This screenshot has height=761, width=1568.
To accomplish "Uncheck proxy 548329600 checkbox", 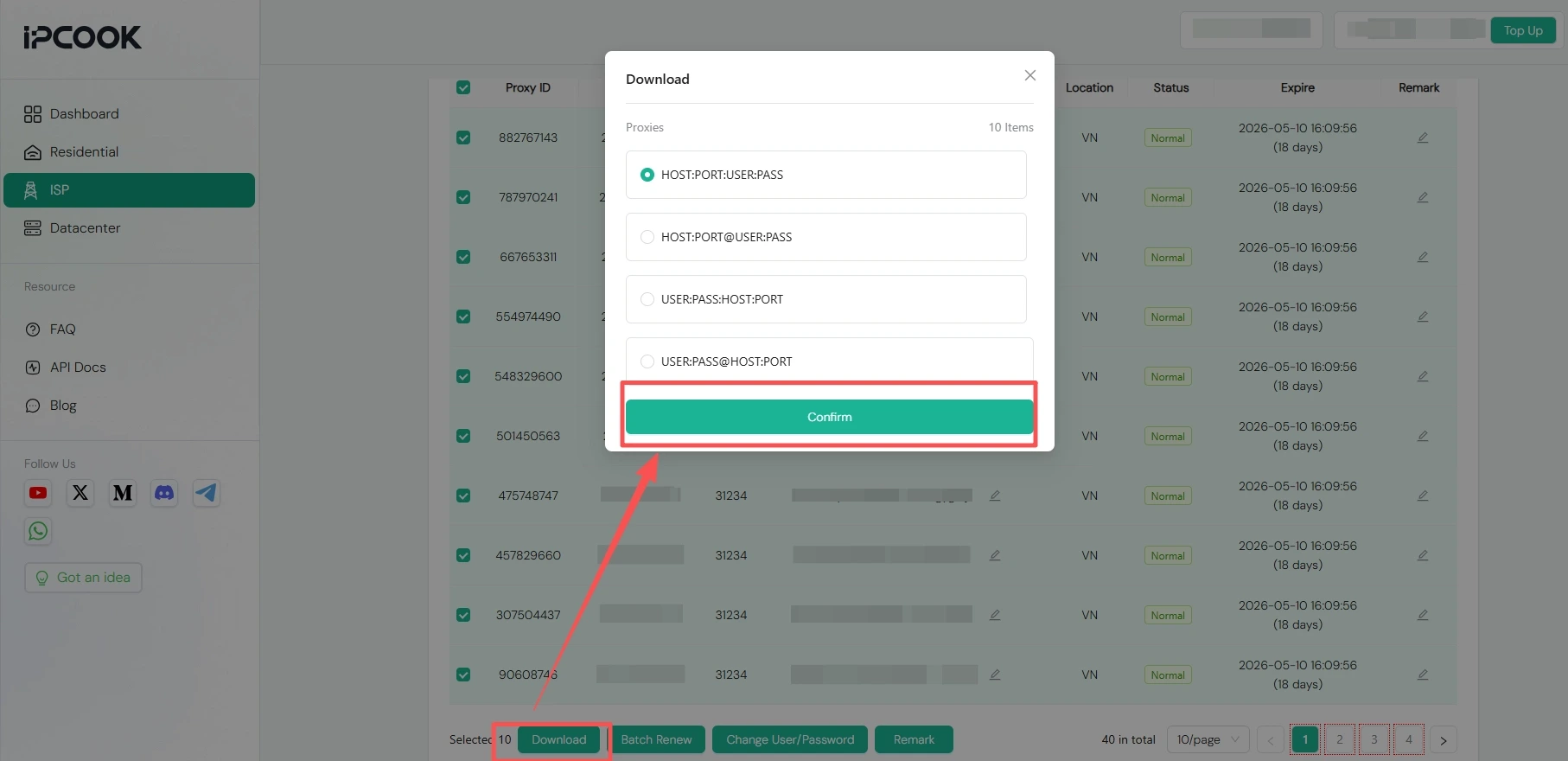I will click(463, 376).
